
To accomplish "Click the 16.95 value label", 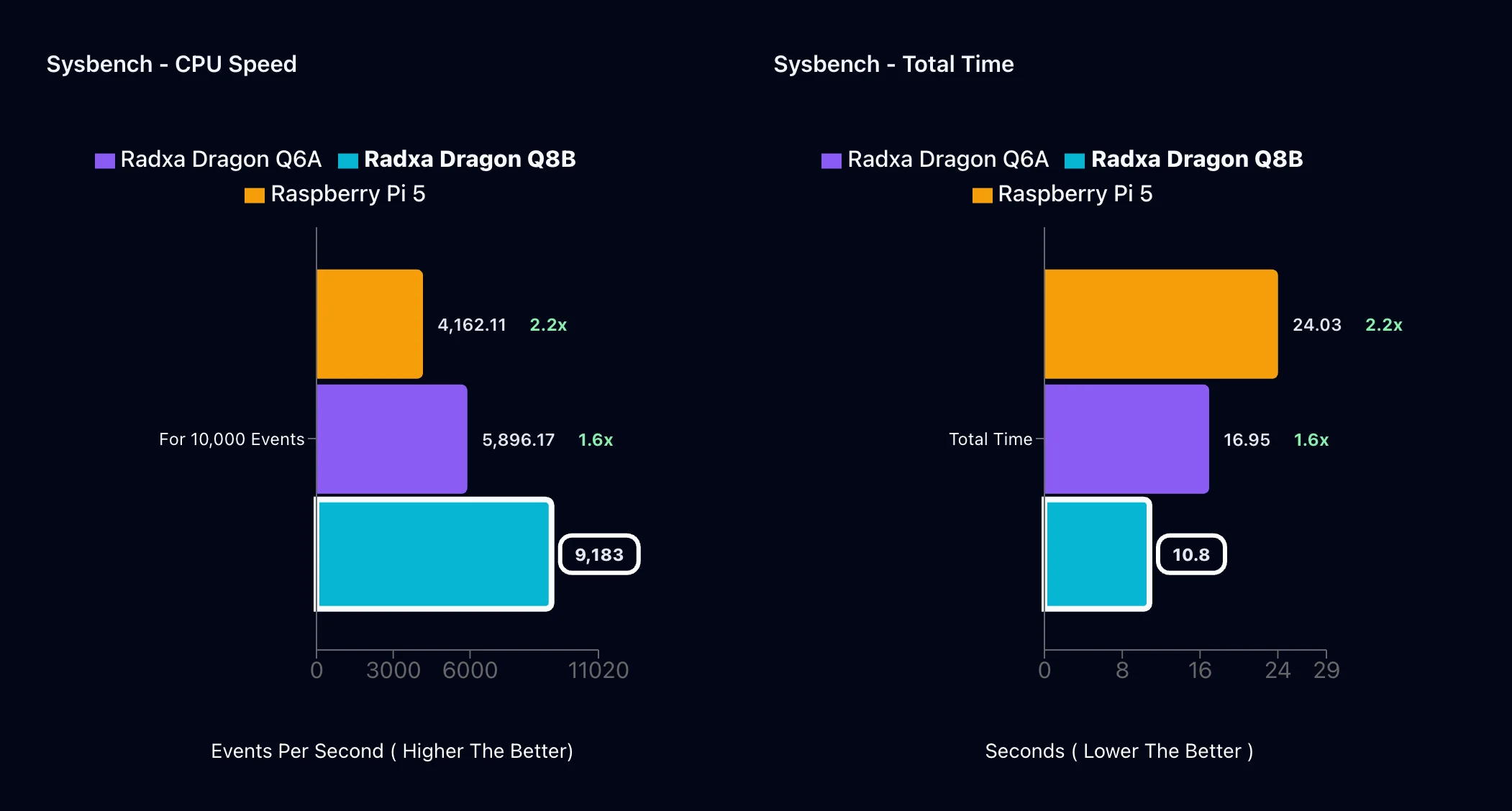I will coord(1247,440).
